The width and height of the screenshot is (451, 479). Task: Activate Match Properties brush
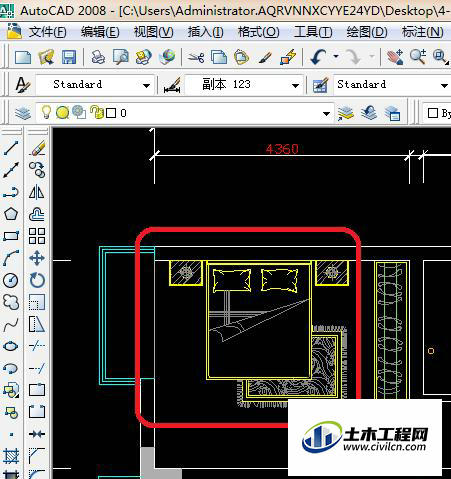(x=265, y=57)
